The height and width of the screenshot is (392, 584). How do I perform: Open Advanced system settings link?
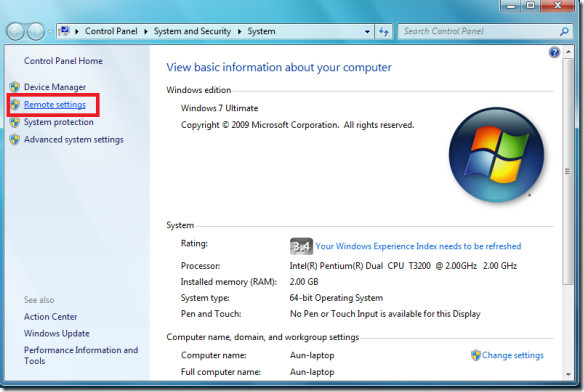pos(73,140)
